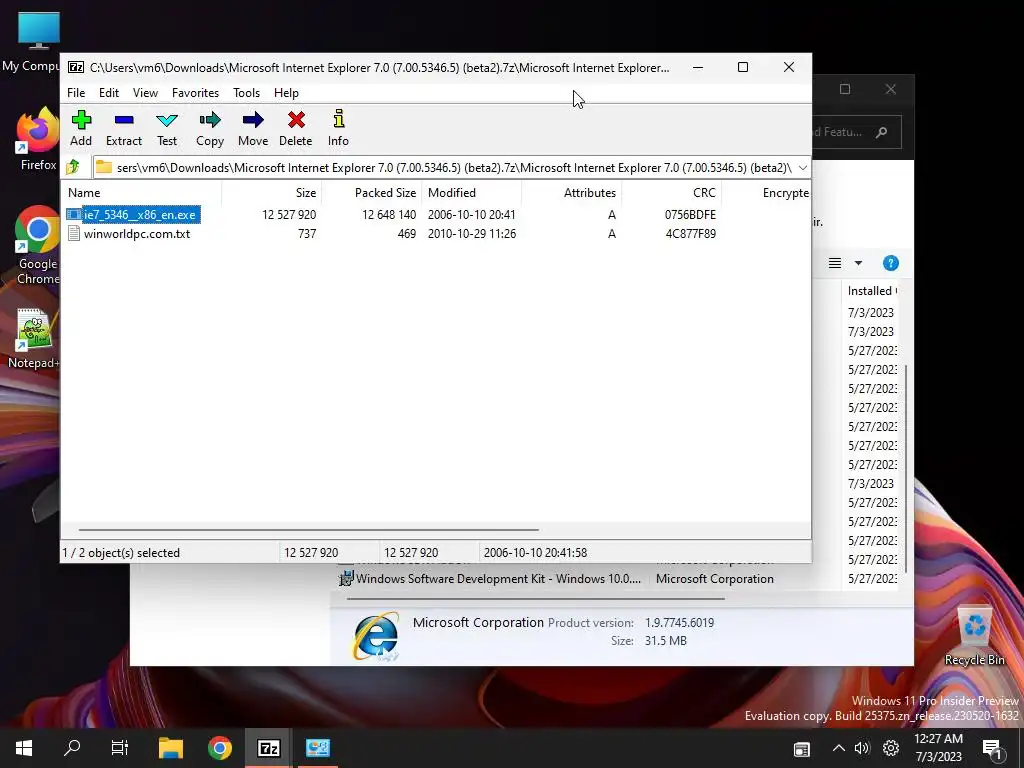Open taskbar search magnifier
Image resolution: width=1024 pixels, height=768 pixels.
click(x=72, y=748)
